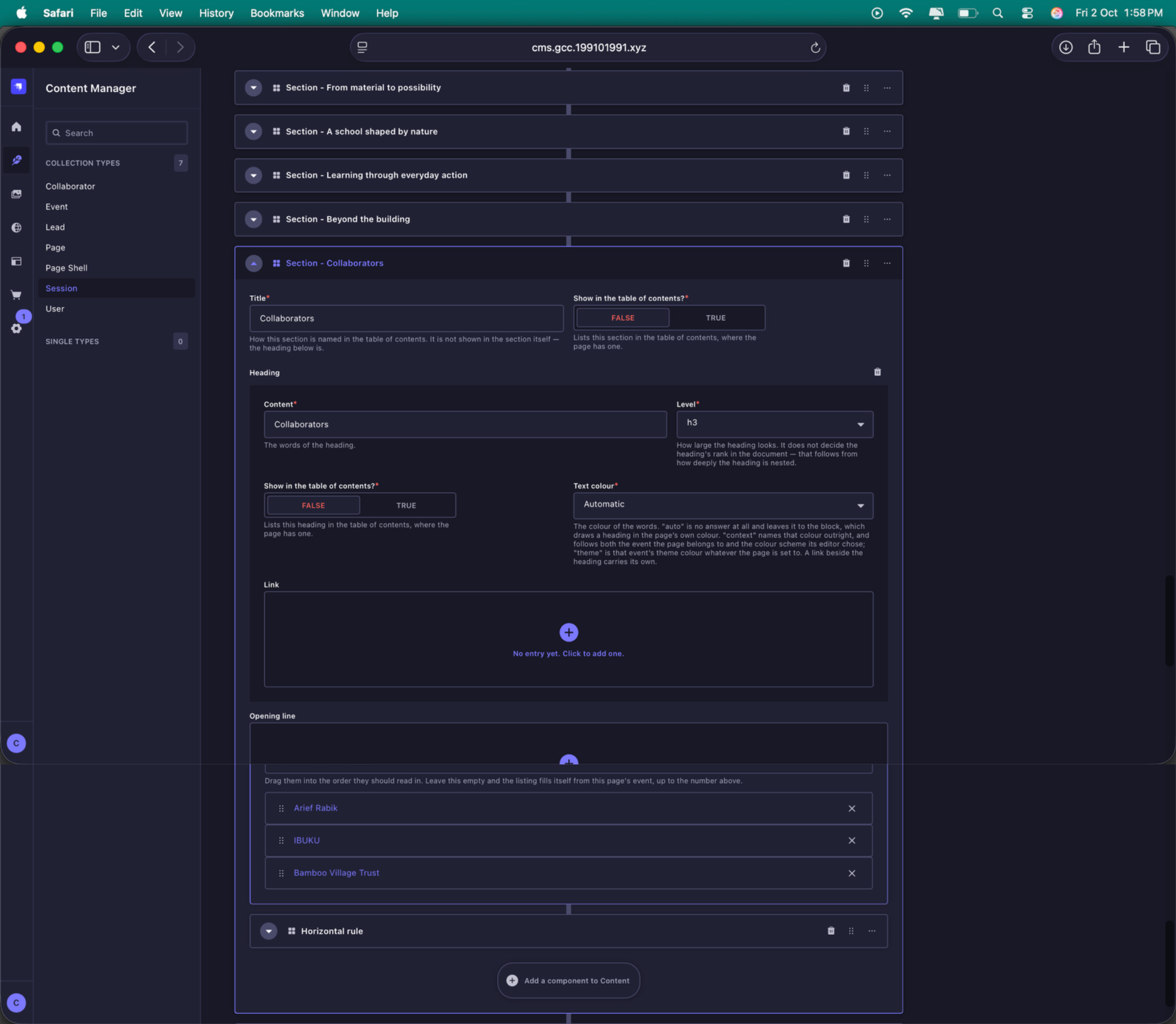Click the Content Manager feather icon

tap(16, 160)
